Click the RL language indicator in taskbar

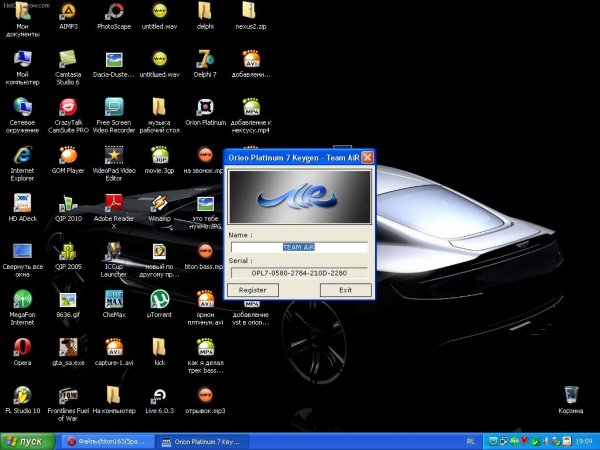[471, 442]
